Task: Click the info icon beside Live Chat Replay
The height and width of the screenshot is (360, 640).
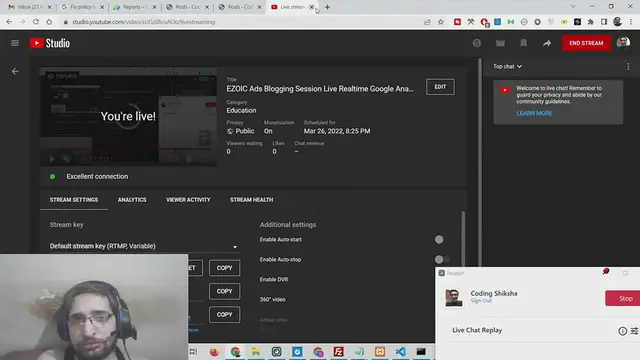Action: pos(622,331)
